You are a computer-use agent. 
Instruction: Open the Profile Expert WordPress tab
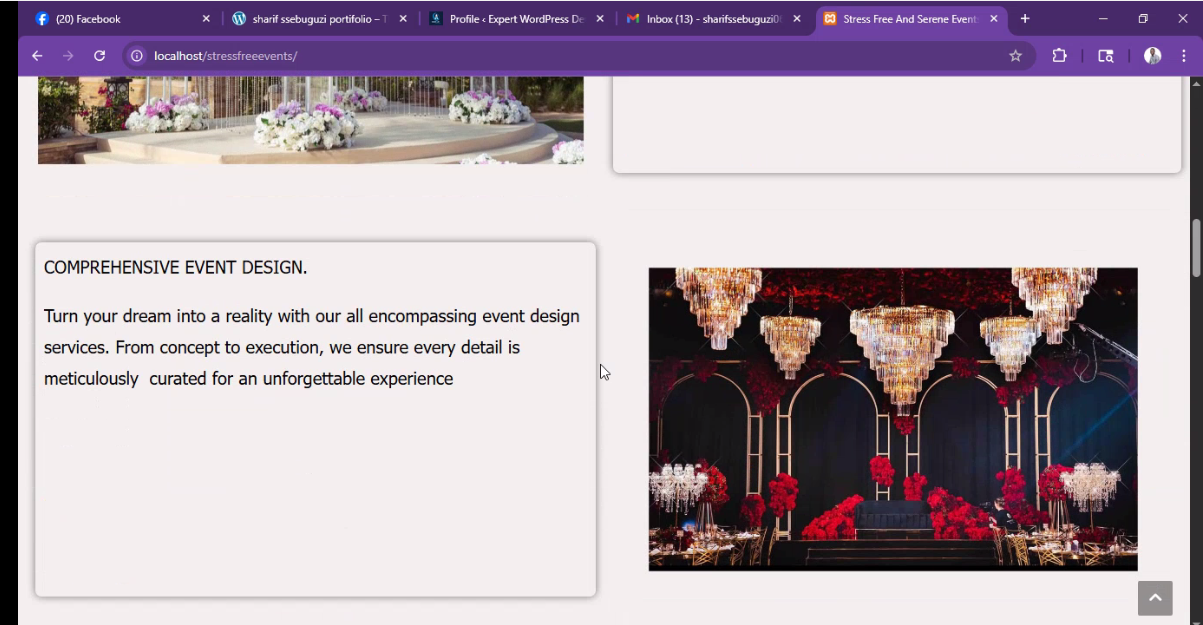pyautogui.click(x=510, y=19)
